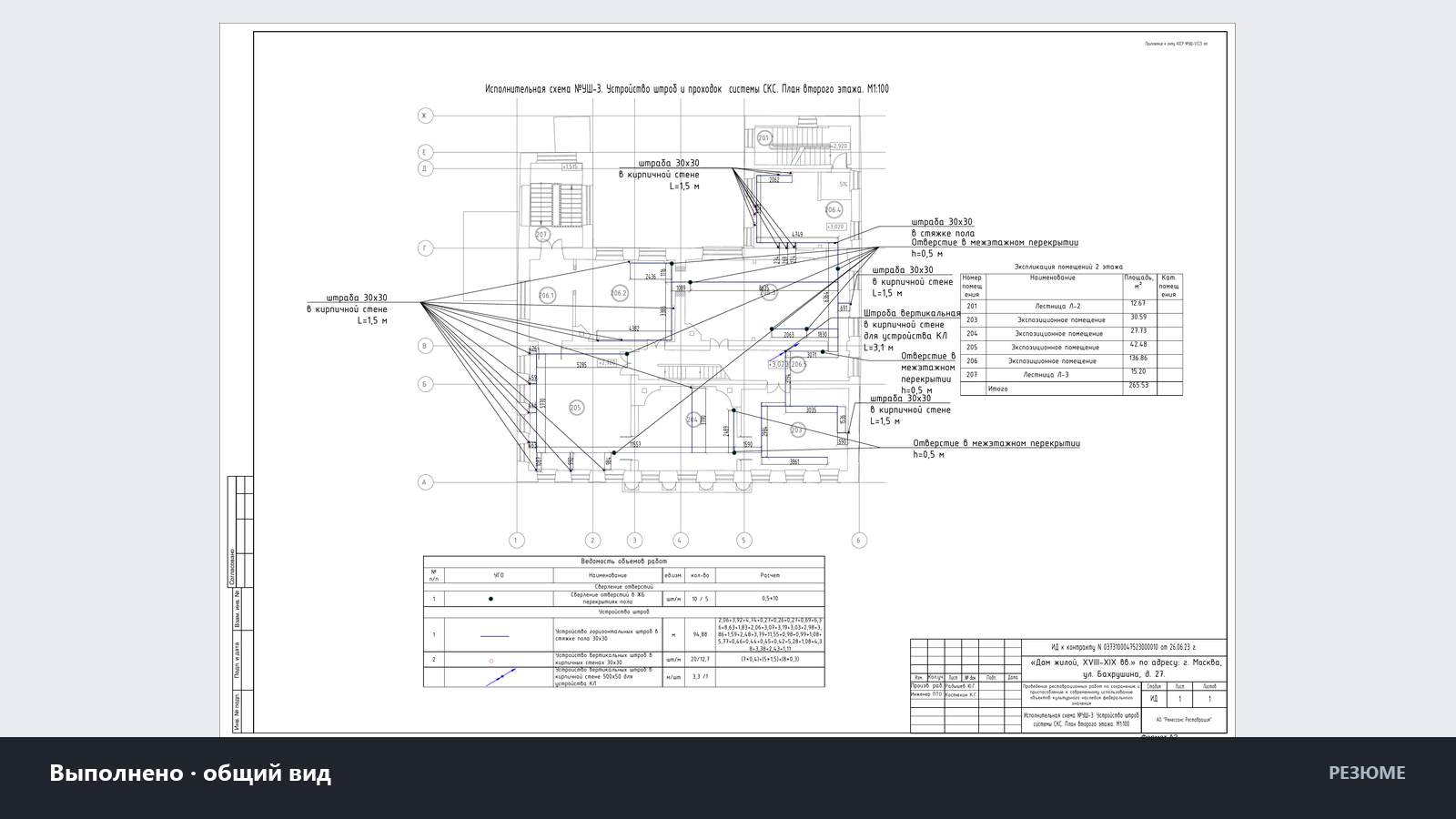Click the area value '12.67'
The height and width of the screenshot is (819, 1456).
point(1137,303)
